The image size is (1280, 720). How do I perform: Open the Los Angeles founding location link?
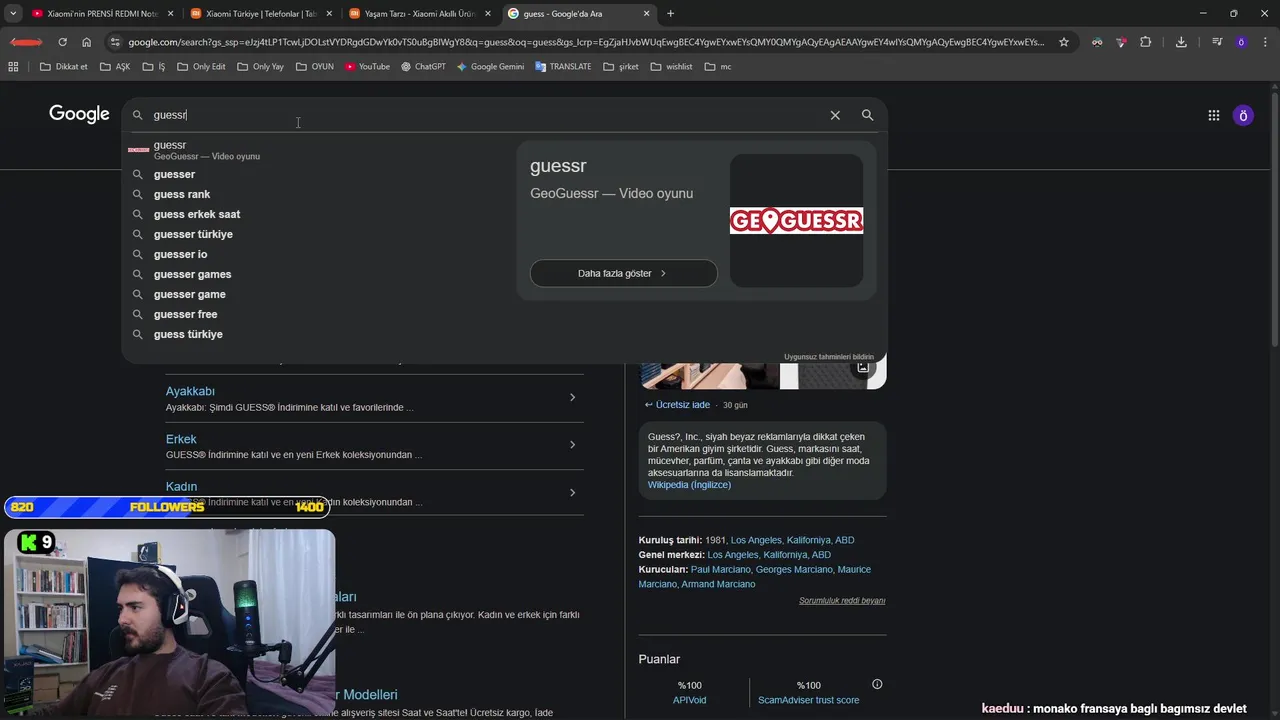tap(792, 540)
